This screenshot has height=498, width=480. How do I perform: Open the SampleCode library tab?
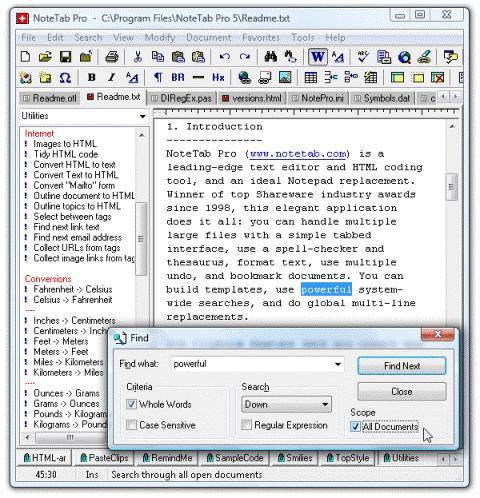[235, 458]
